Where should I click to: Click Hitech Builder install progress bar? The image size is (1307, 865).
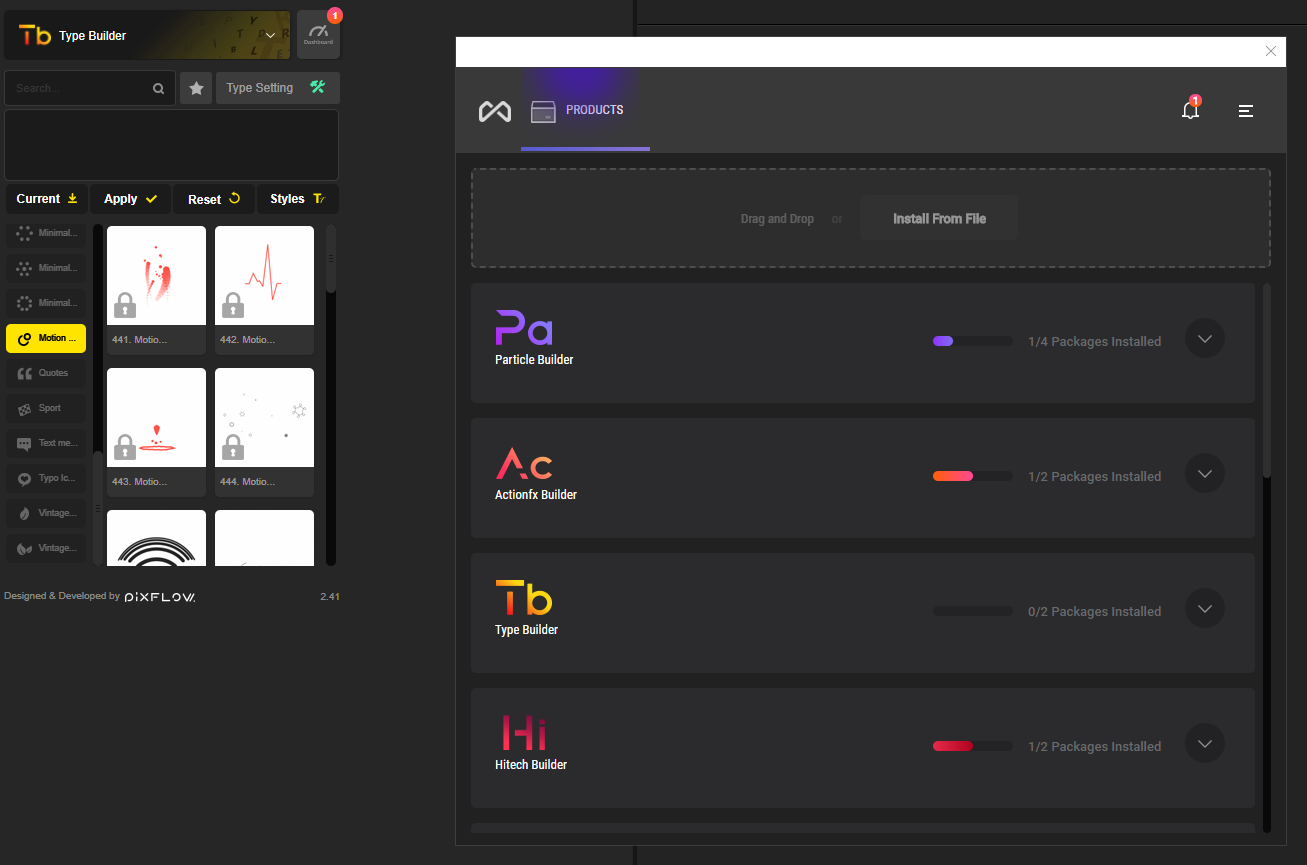point(972,746)
